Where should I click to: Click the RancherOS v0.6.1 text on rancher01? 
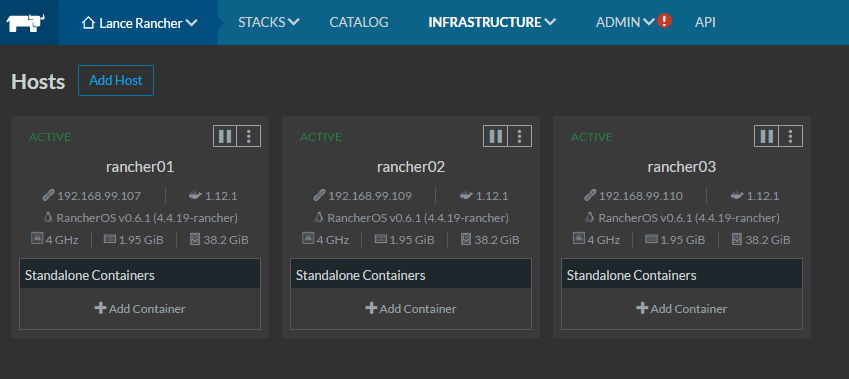[x=147, y=218]
